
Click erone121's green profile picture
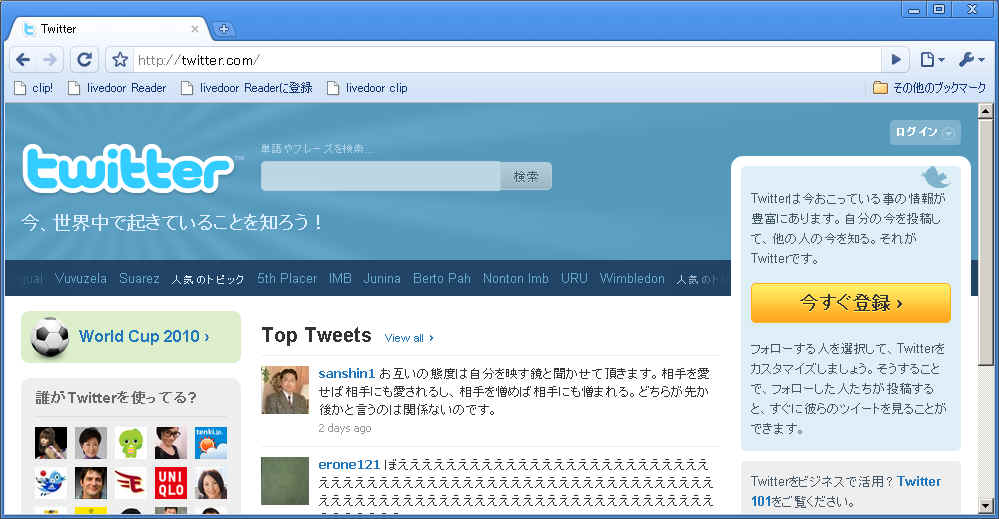pos(285,481)
